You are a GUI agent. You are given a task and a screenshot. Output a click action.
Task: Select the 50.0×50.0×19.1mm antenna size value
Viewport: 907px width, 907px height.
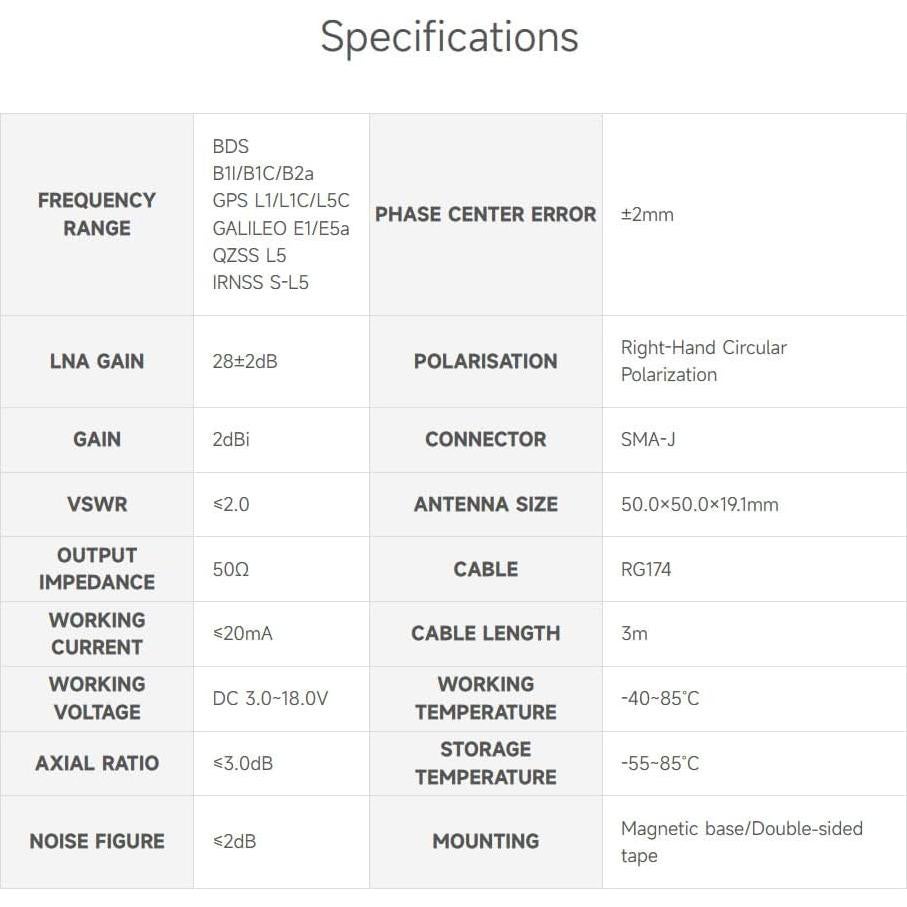(x=699, y=504)
